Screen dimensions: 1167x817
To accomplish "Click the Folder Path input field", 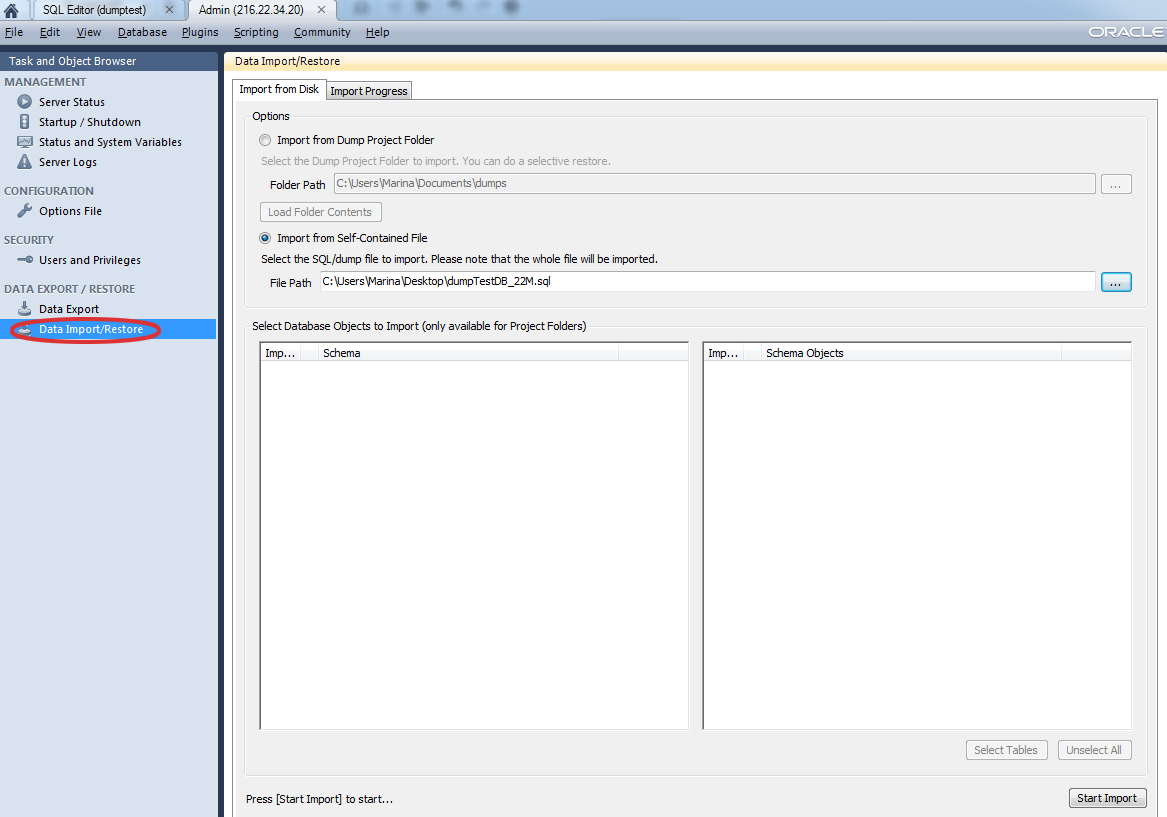I will click(x=714, y=184).
